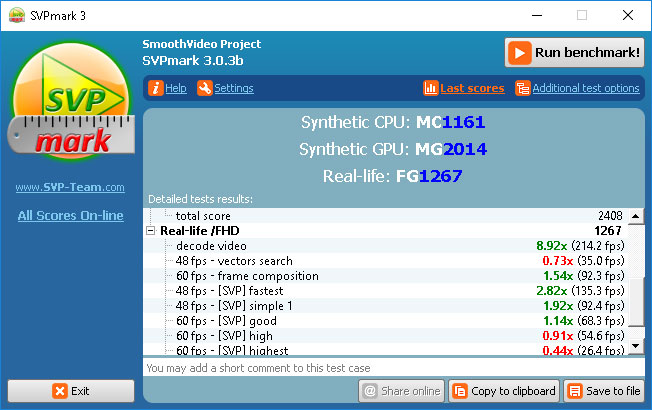Click the 'SVPmark 3.0.3b' version text

(193, 61)
